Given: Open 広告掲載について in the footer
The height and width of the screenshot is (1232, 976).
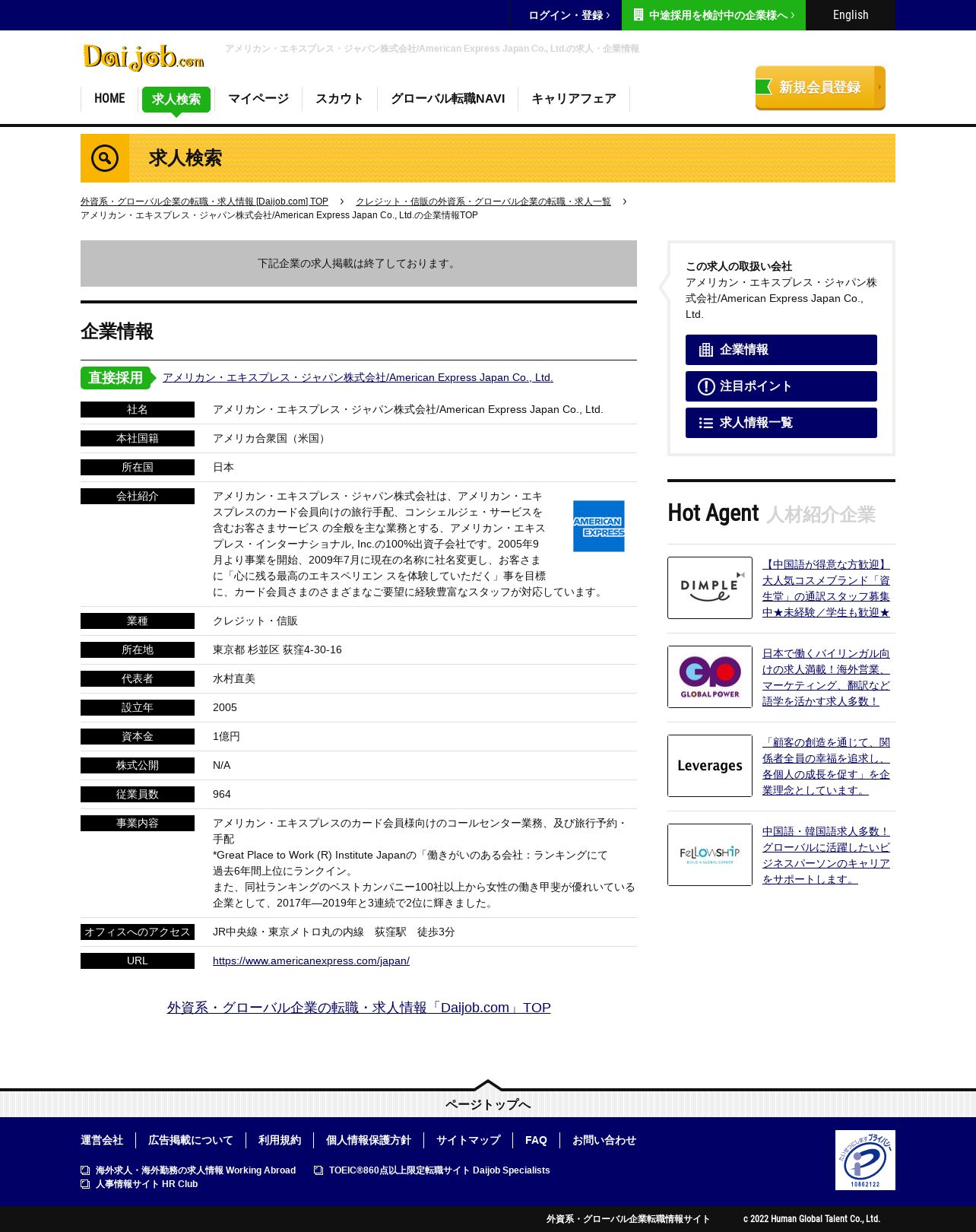Looking at the screenshot, I should click(x=191, y=1140).
